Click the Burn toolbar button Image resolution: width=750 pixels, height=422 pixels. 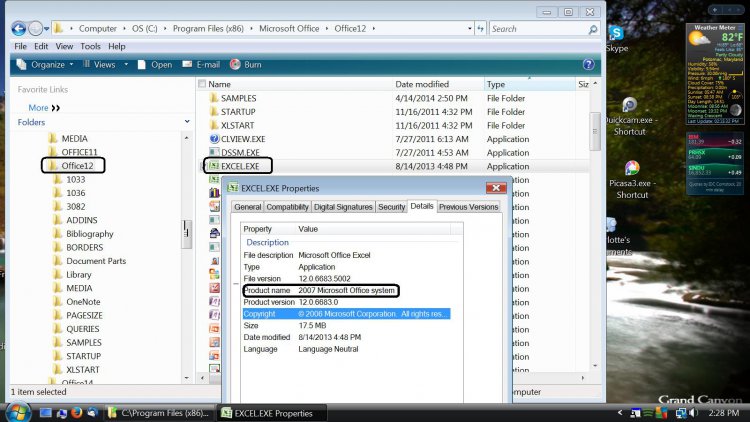246,65
